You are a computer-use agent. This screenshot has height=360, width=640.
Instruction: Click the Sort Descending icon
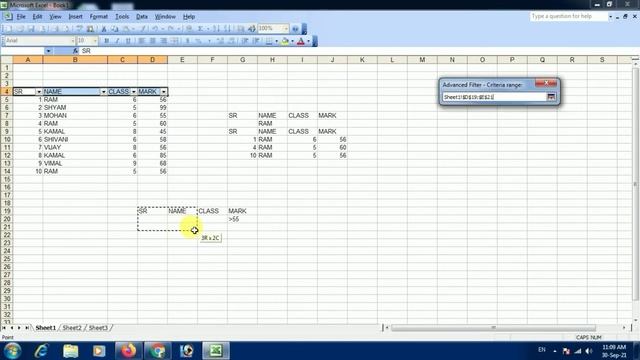[227, 29]
